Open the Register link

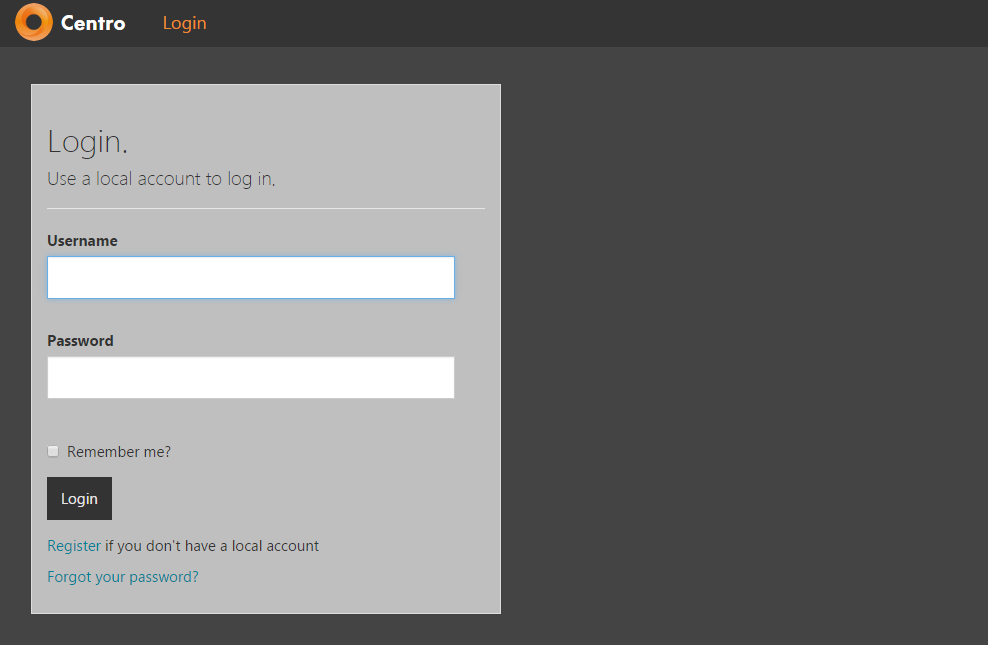pos(74,546)
